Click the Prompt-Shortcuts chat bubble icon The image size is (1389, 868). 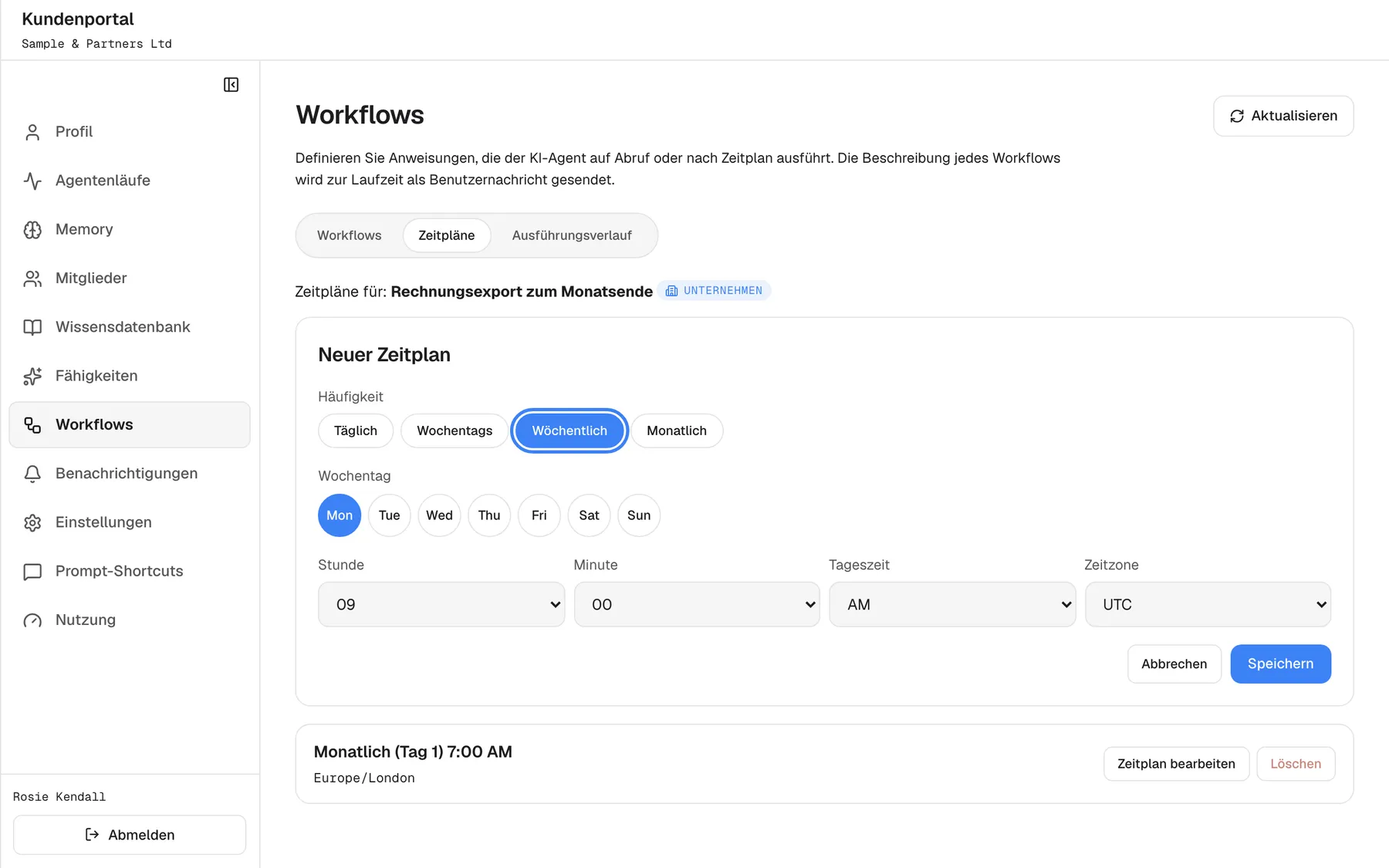pyautogui.click(x=32, y=572)
